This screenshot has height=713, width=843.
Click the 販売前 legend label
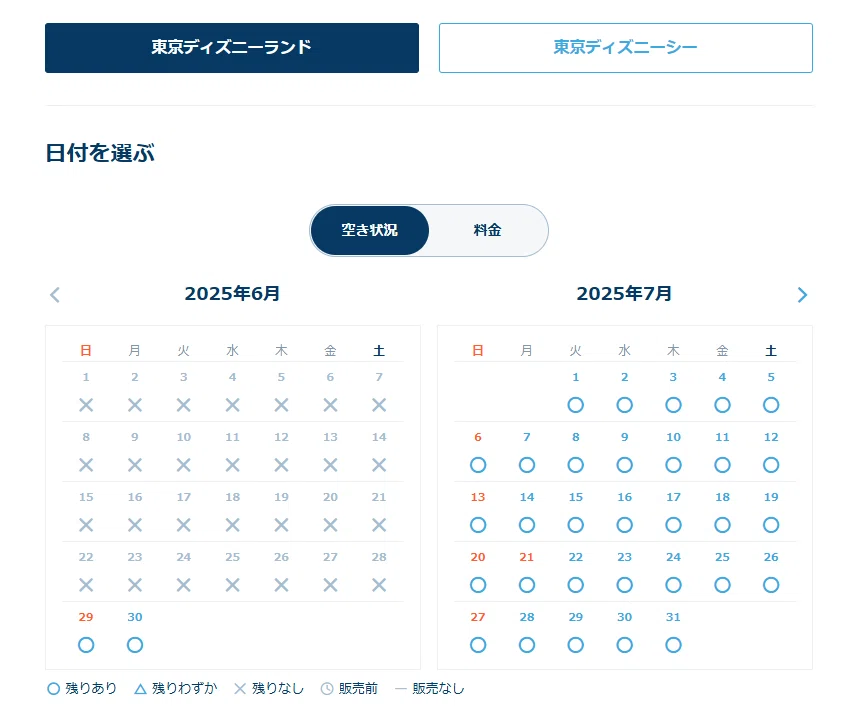pos(358,688)
